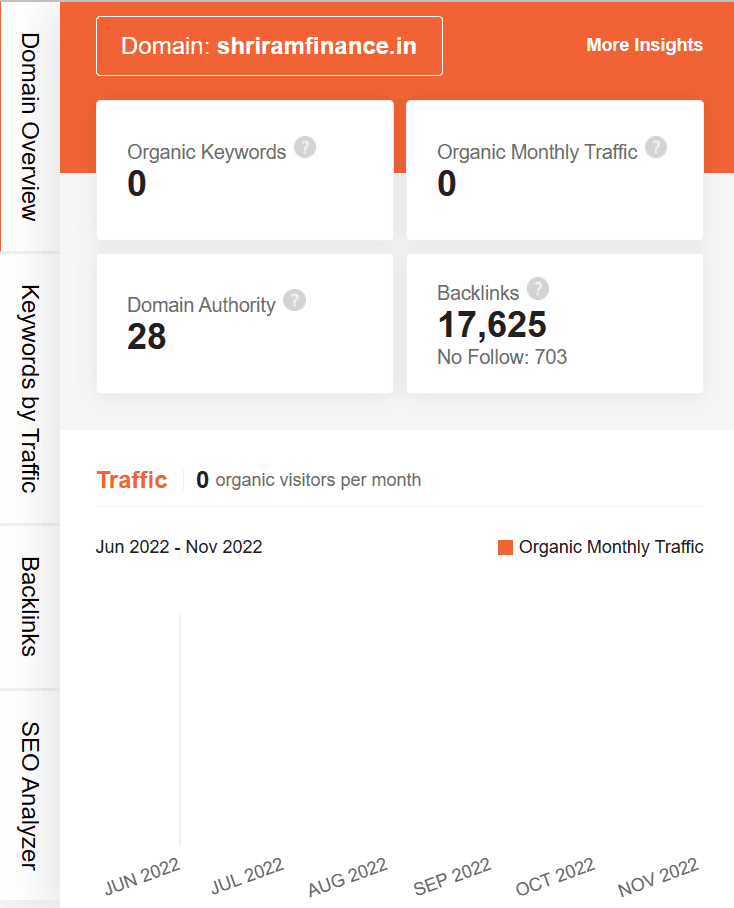Click the Organic Monthly Traffic help icon
734x908 pixels.
click(656, 147)
